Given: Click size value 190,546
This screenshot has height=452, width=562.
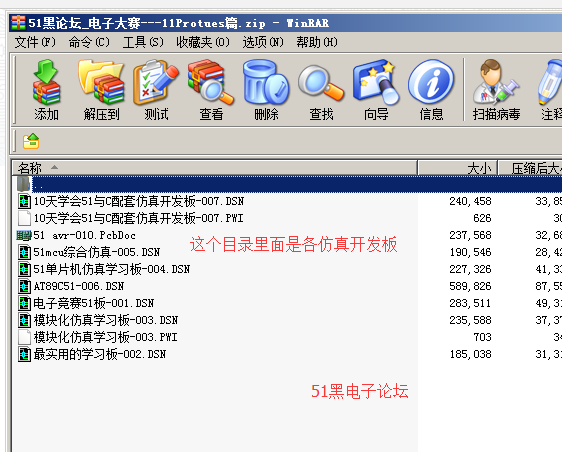Looking at the screenshot, I should point(470,252).
